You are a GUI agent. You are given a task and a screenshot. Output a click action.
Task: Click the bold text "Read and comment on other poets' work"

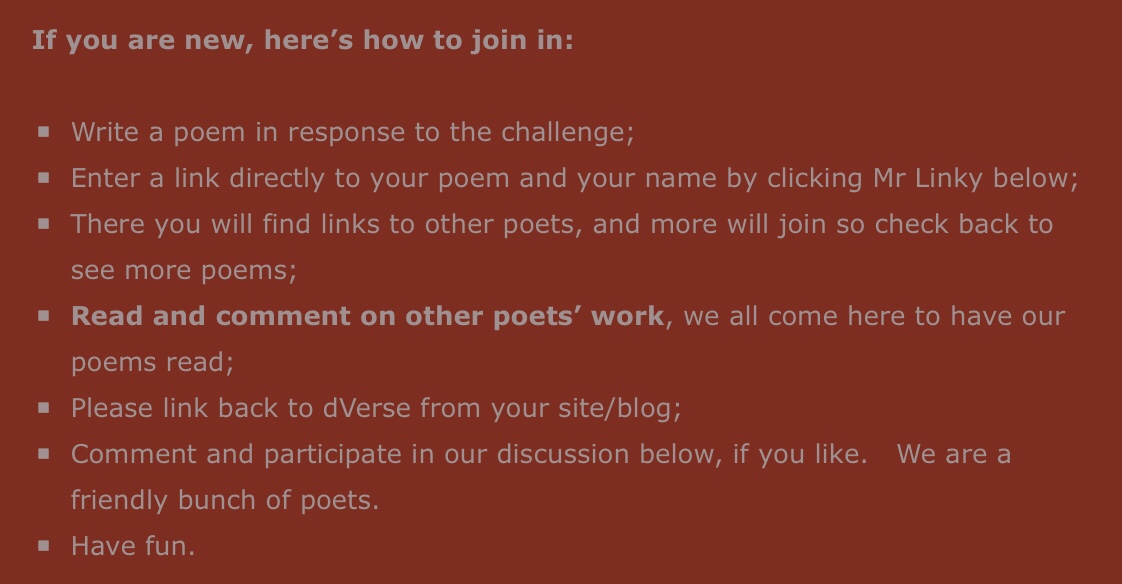[x=367, y=316]
